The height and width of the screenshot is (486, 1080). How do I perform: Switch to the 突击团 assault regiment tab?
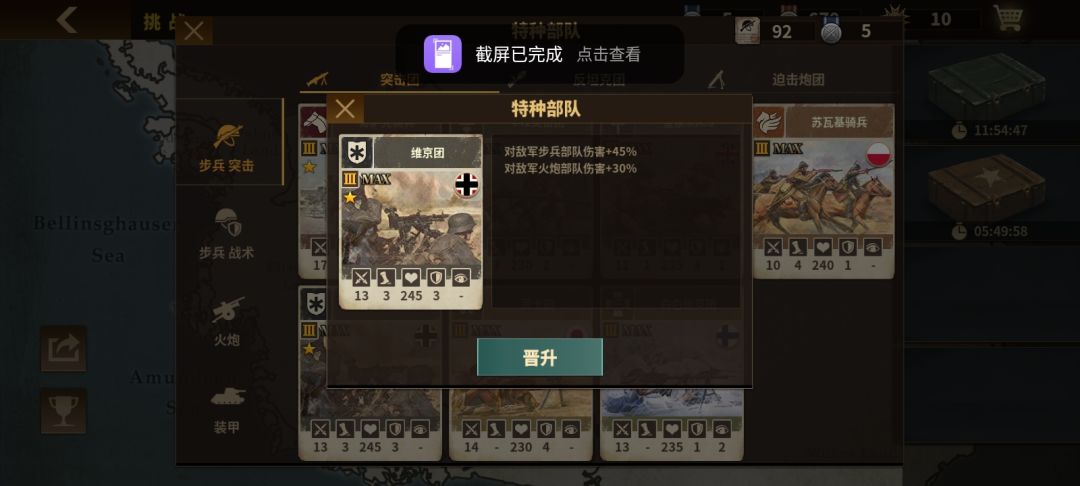(x=399, y=80)
